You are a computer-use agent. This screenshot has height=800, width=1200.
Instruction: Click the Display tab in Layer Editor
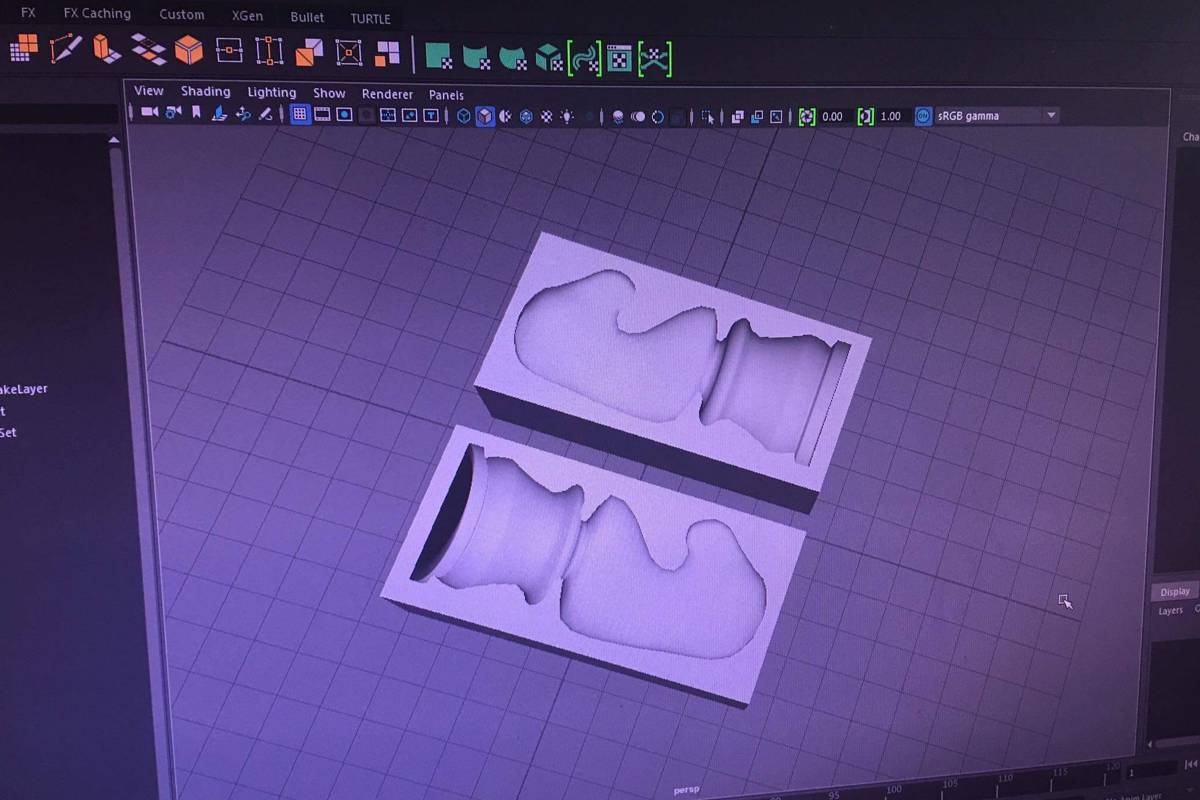(x=1174, y=591)
